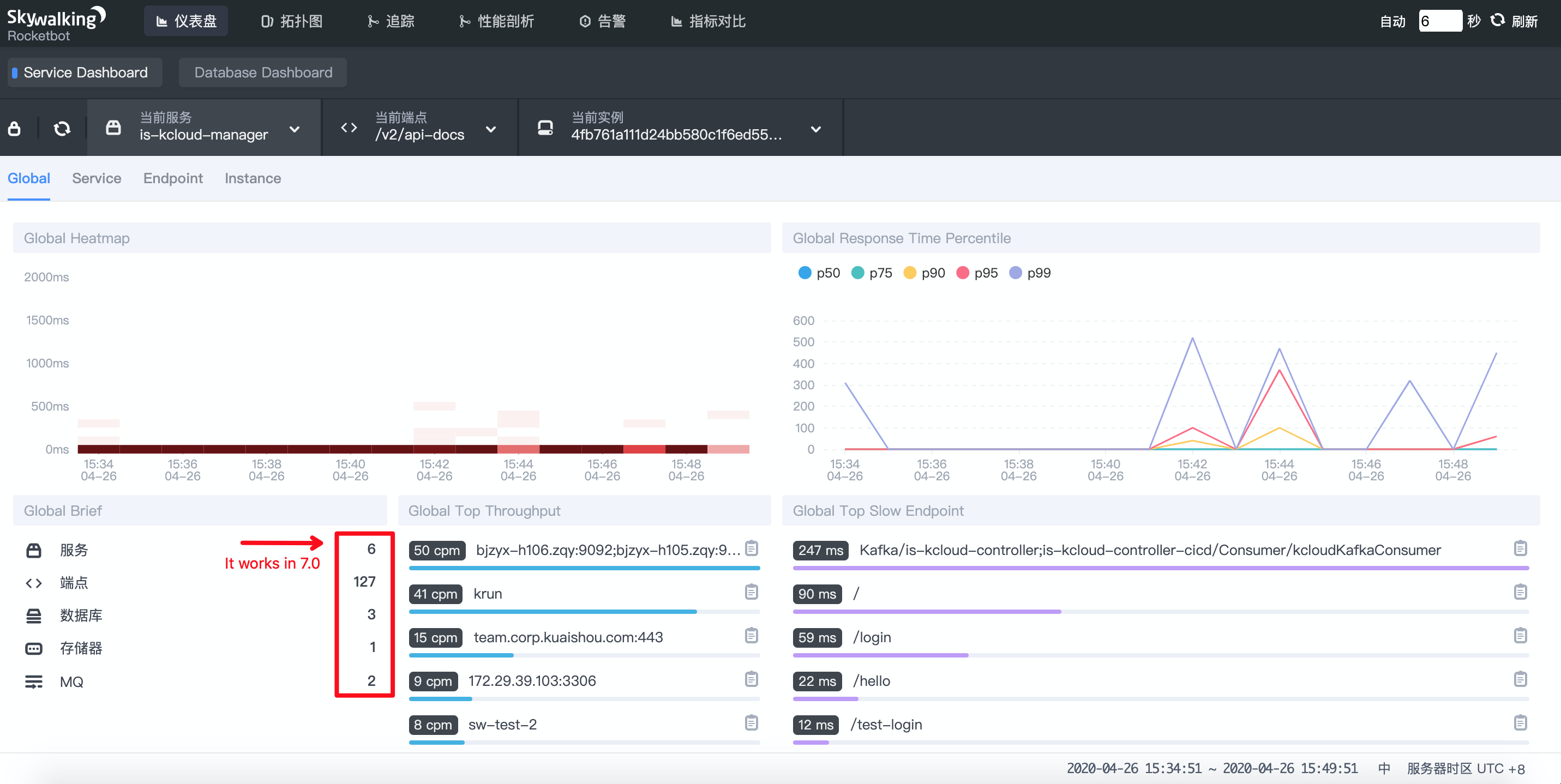The height and width of the screenshot is (784, 1561).
Task: Copy the /hello slow endpoint name
Action: [x=1520, y=679]
